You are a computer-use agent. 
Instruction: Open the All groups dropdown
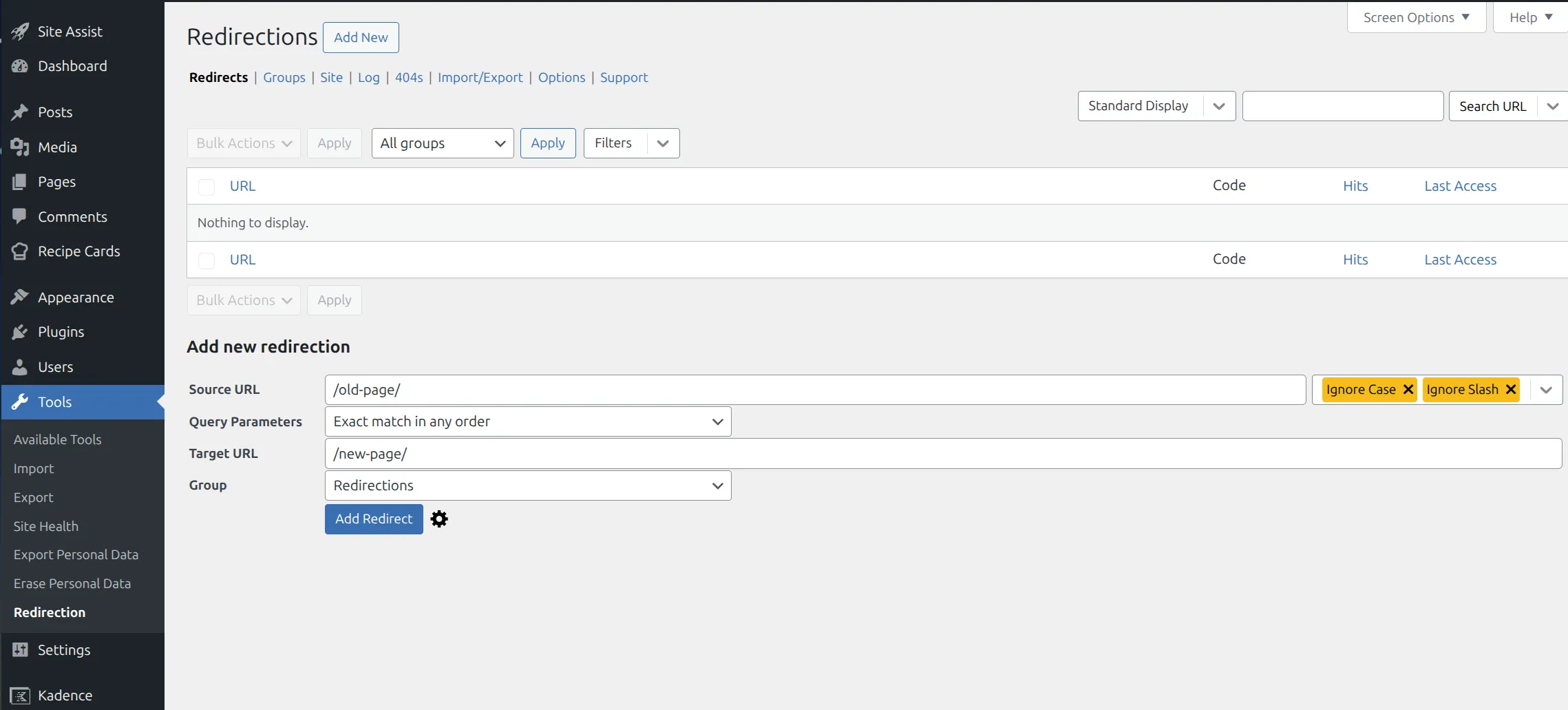click(x=443, y=143)
